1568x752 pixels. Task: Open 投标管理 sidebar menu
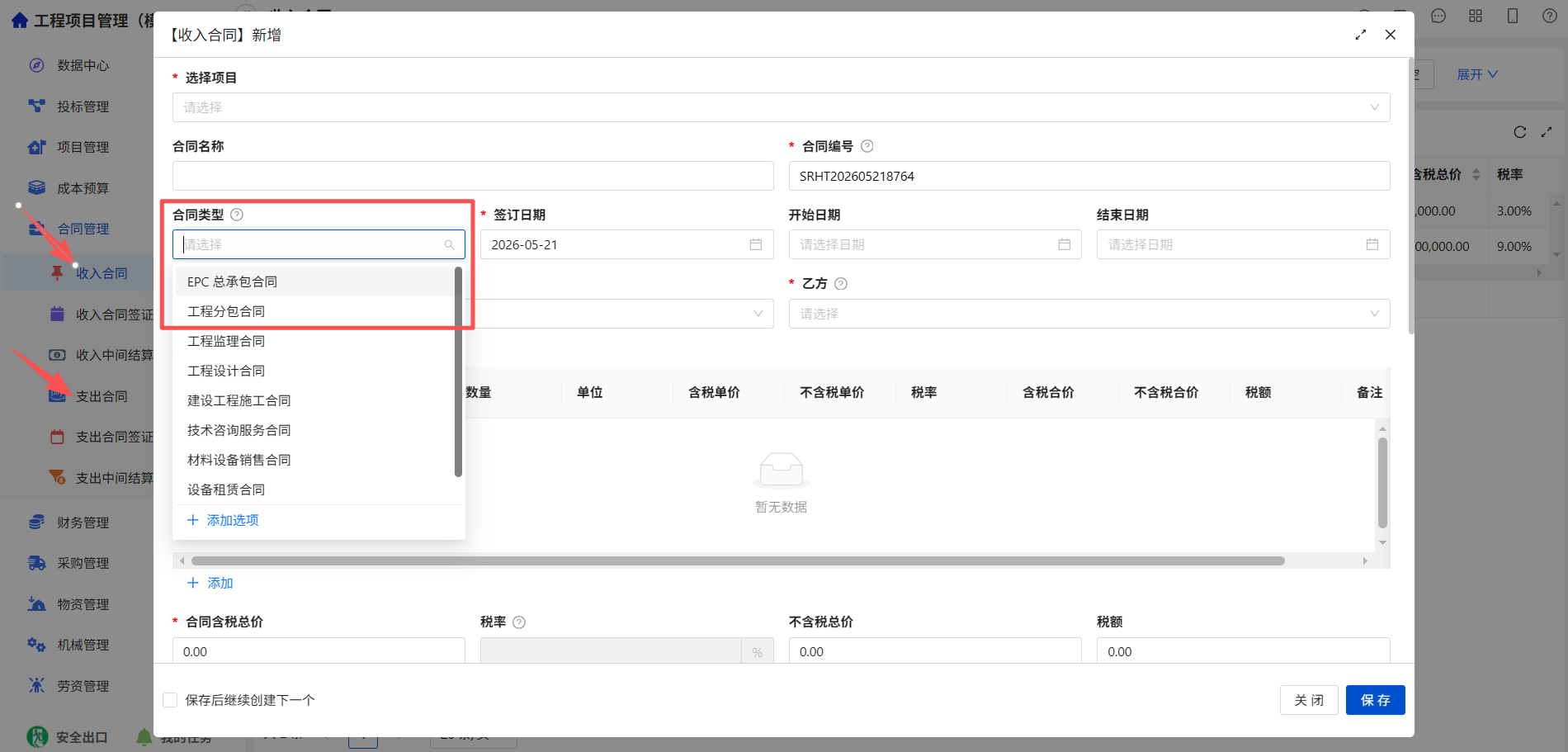click(83, 106)
